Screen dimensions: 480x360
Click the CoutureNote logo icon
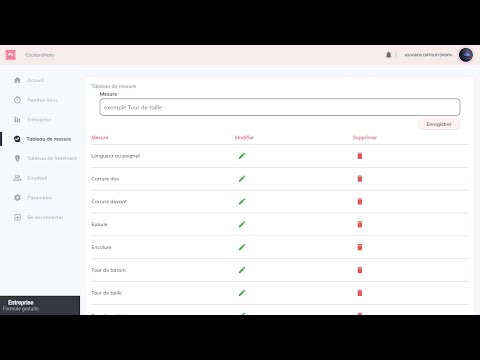[x=11, y=55]
